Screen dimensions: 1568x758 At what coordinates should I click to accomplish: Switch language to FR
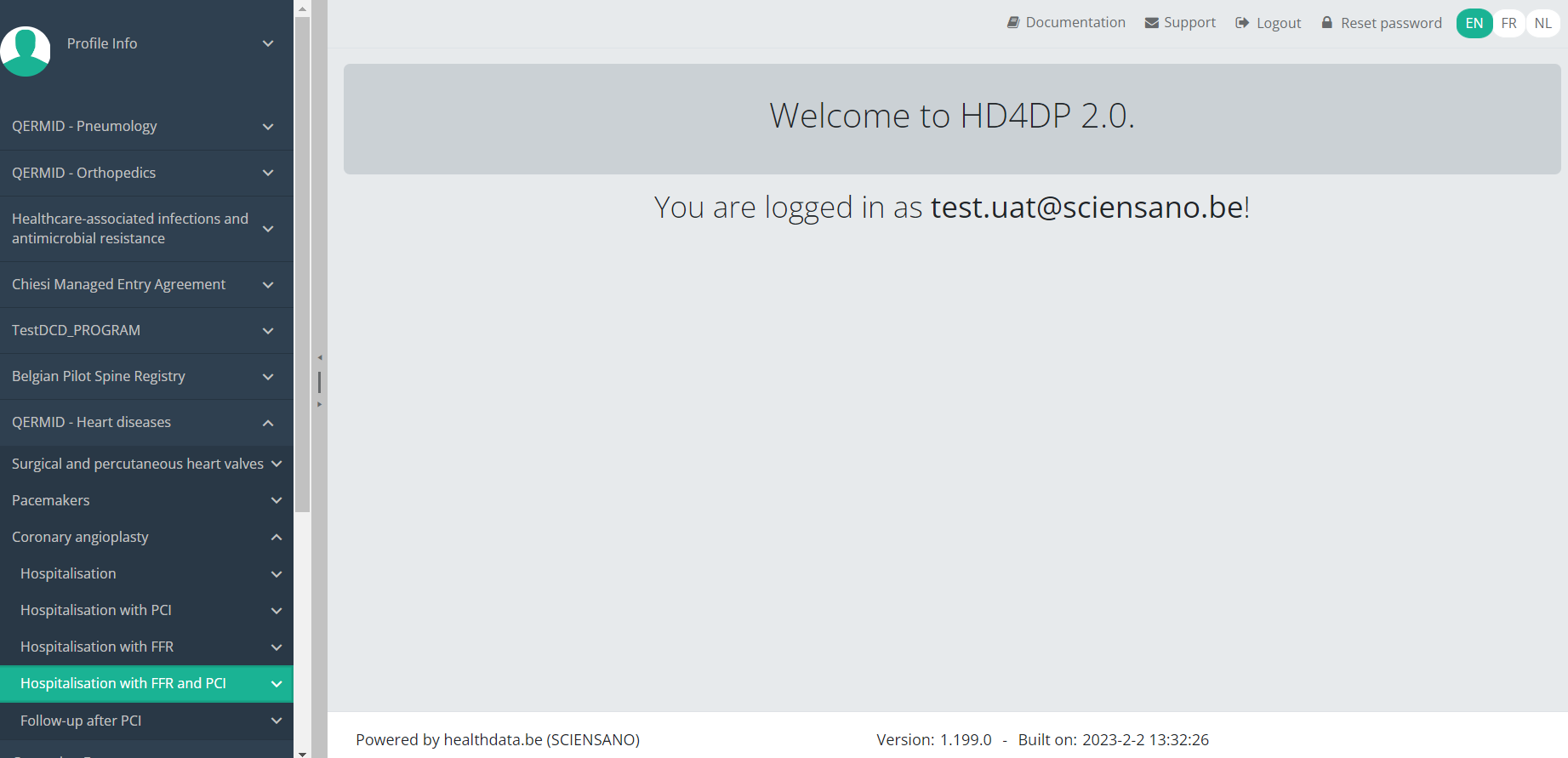point(1508,23)
